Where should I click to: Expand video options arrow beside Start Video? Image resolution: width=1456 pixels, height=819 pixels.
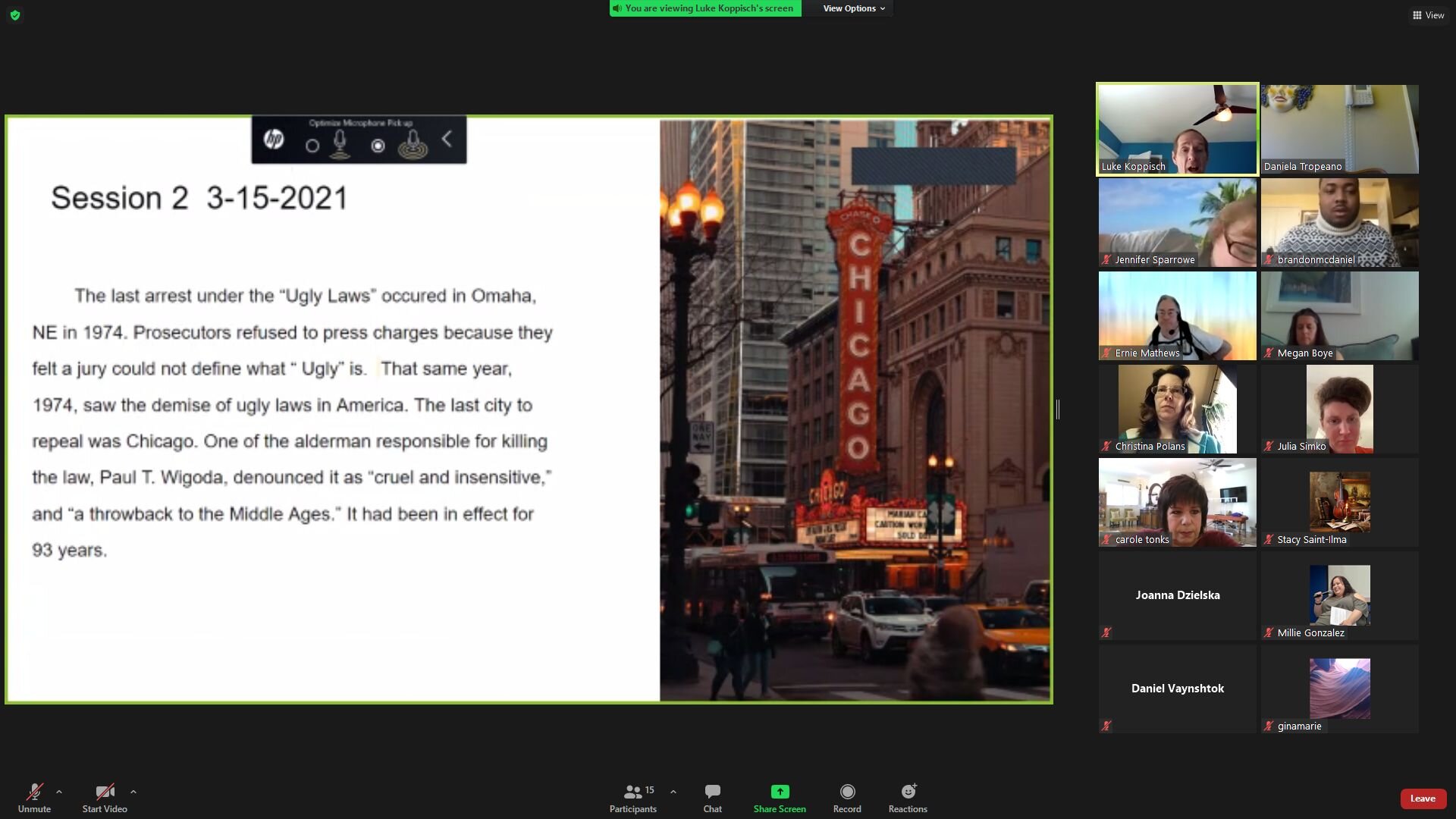point(133,792)
